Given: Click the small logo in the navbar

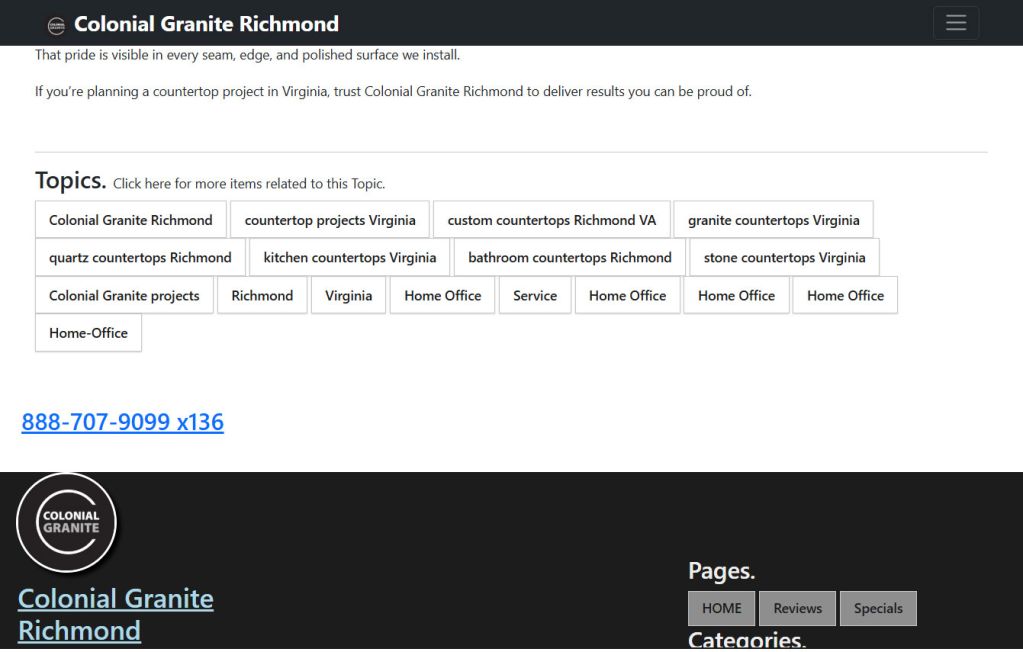Looking at the screenshot, I should click(56, 25).
